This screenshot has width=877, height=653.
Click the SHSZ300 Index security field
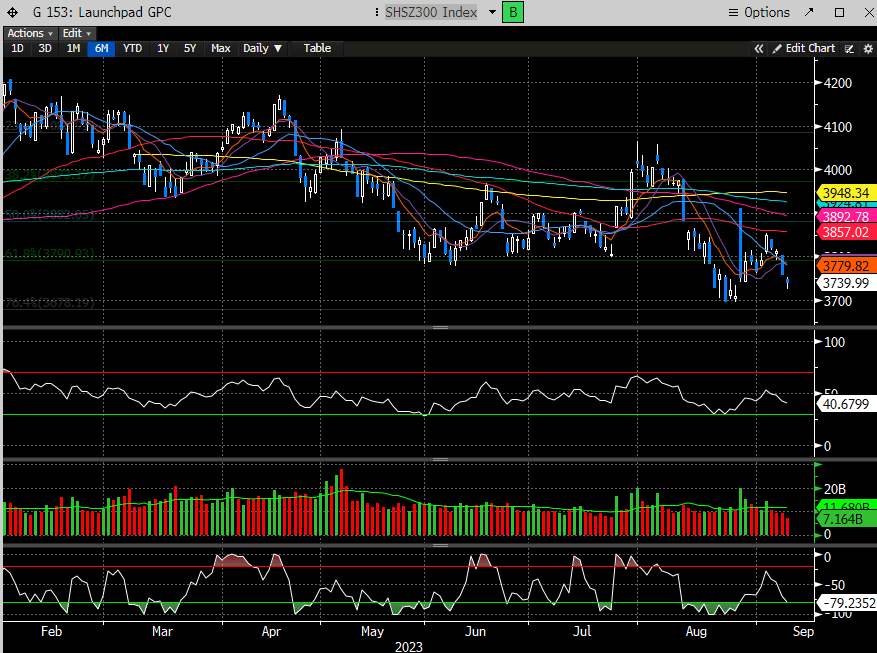tap(431, 12)
